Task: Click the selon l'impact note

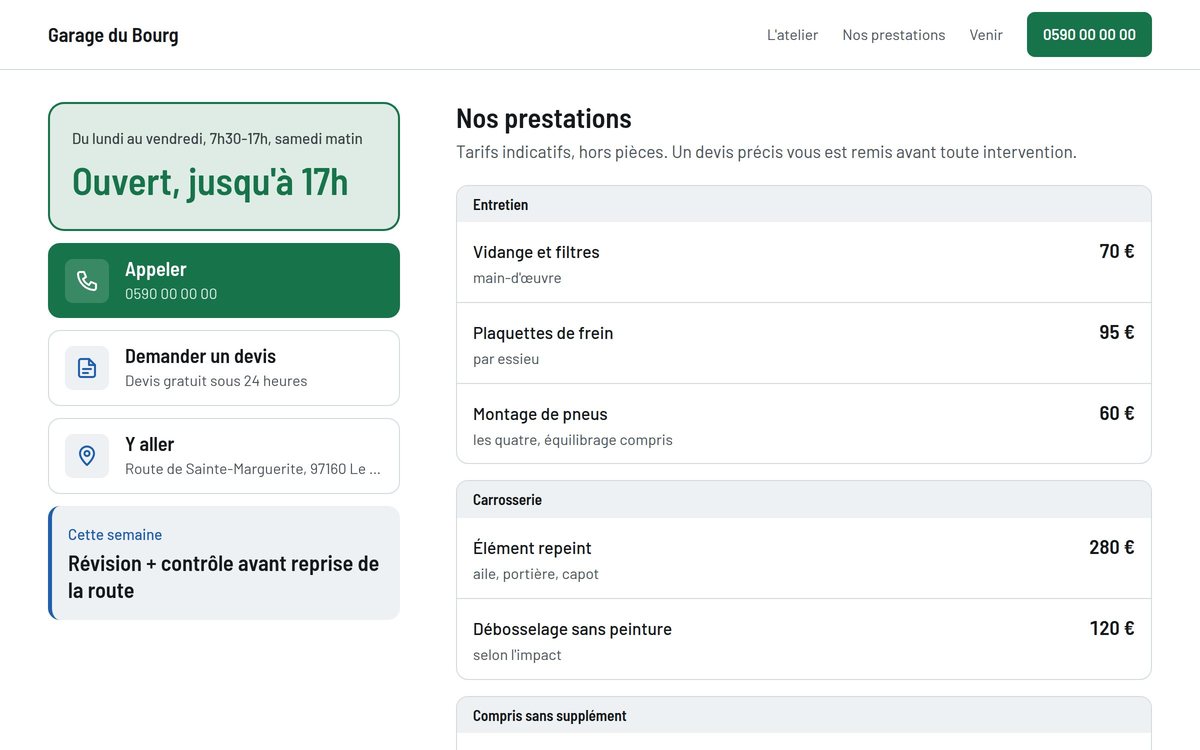Action: click(x=517, y=655)
